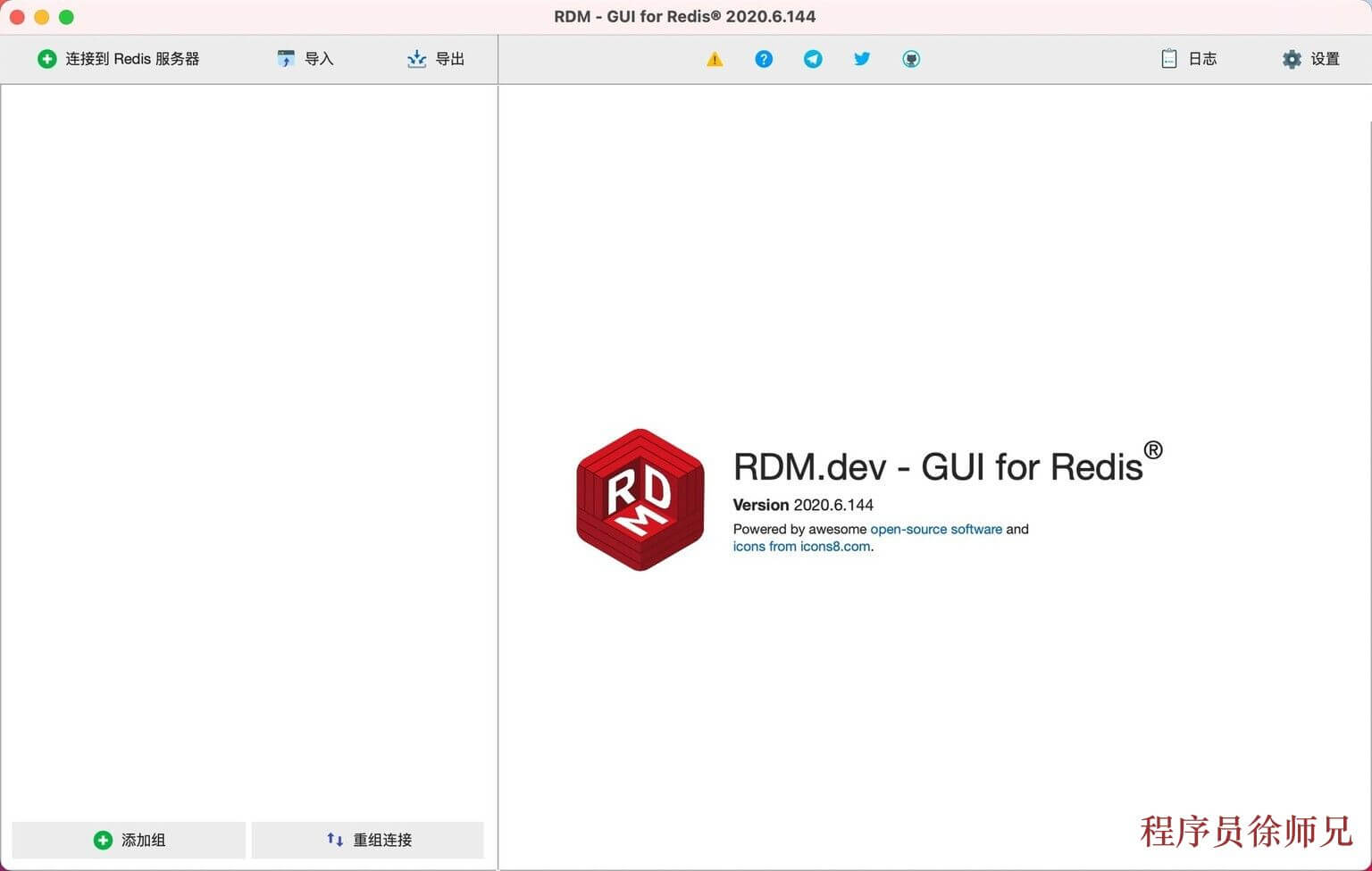Open the blue help question-mark icon
1372x871 pixels.
pyautogui.click(x=764, y=59)
